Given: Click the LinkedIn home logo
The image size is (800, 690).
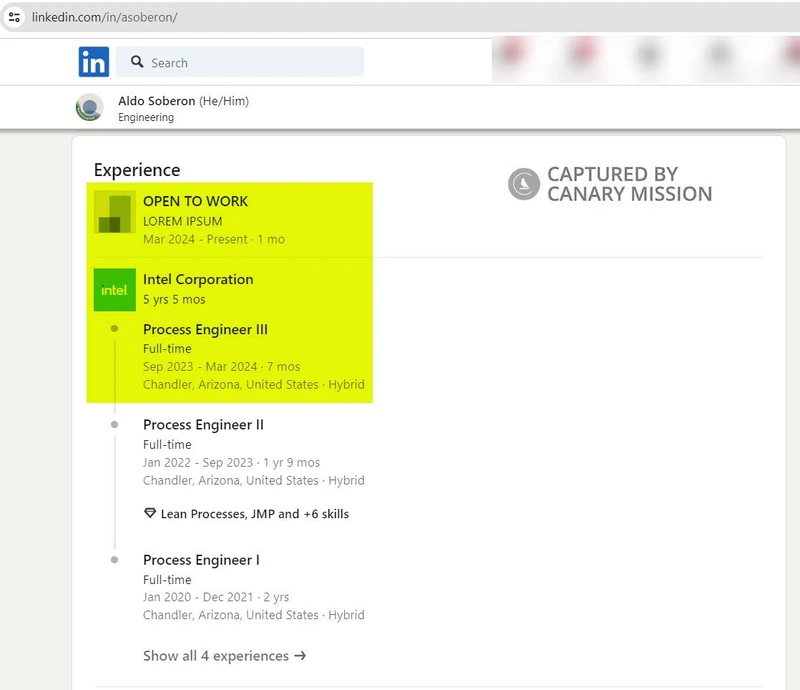Looking at the screenshot, I should coord(93,62).
